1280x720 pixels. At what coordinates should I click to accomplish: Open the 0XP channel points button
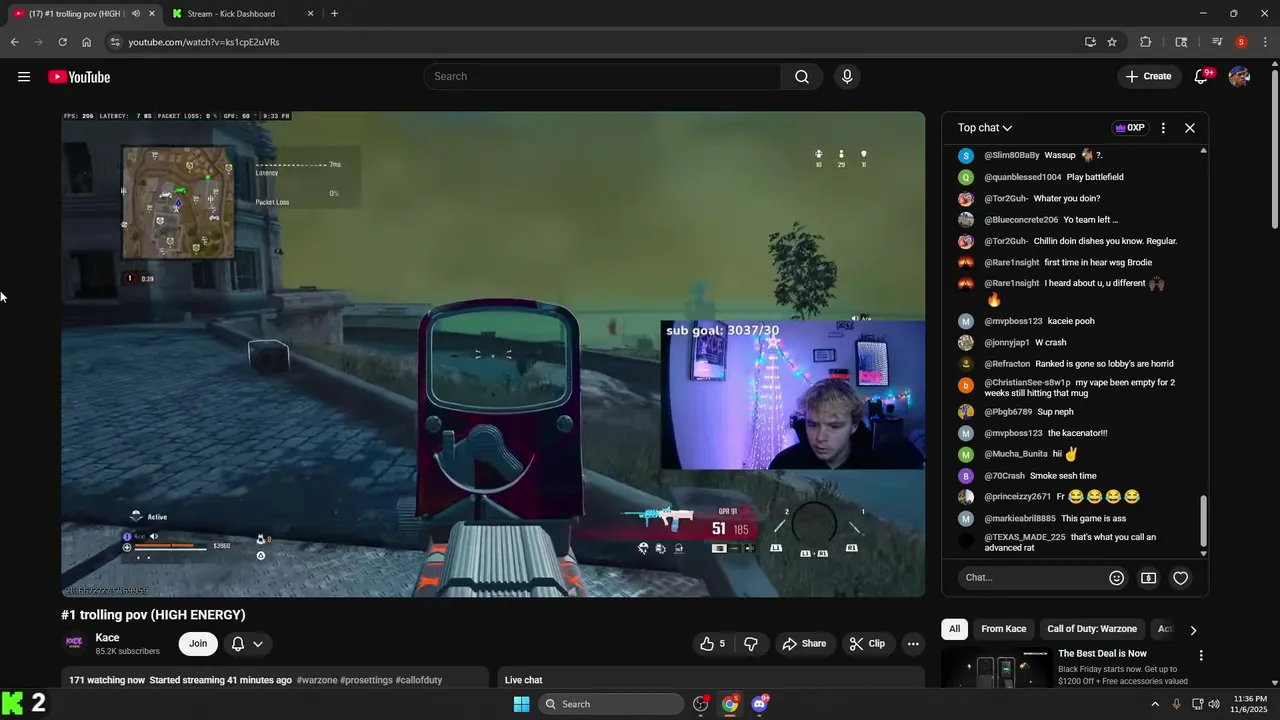(x=1129, y=128)
